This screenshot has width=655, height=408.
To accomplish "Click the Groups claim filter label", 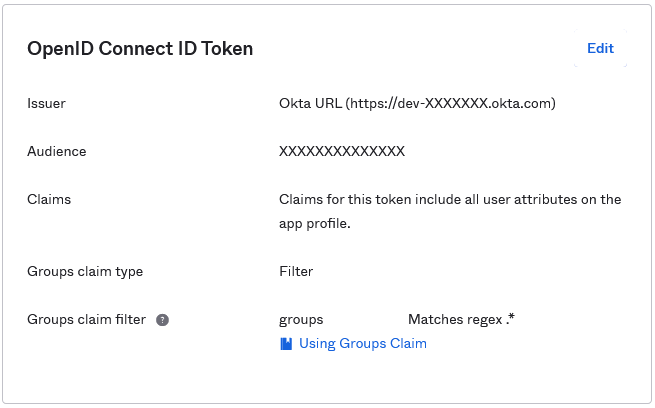I will (x=86, y=320).
